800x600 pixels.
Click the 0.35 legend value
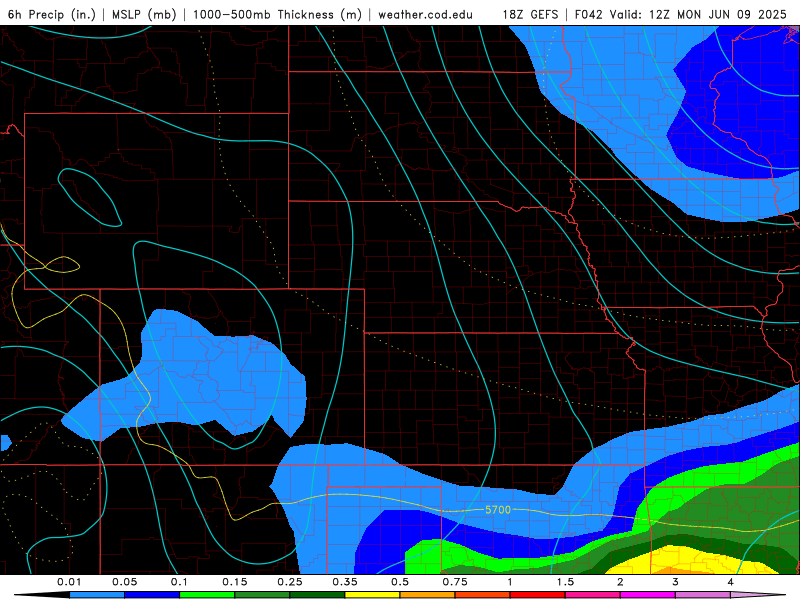tap(345, 582)
